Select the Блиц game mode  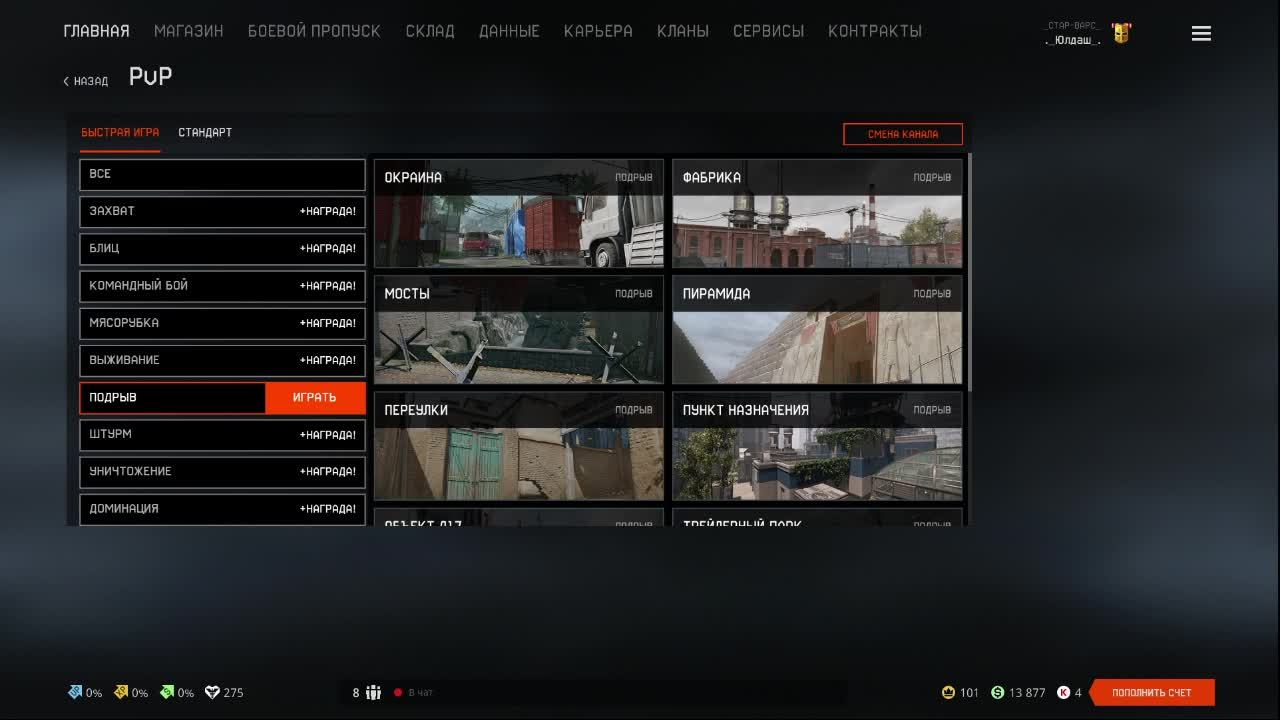coord(222,248)
